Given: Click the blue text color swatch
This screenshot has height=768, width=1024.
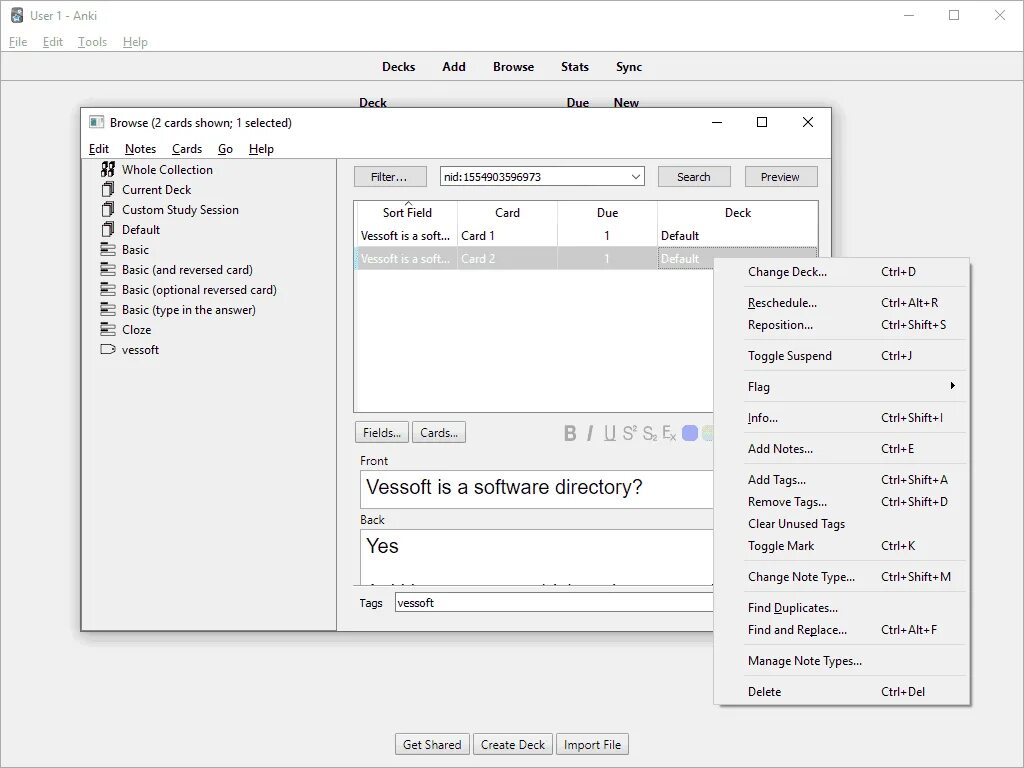Looking at the screenshot, I should point(690,433).
